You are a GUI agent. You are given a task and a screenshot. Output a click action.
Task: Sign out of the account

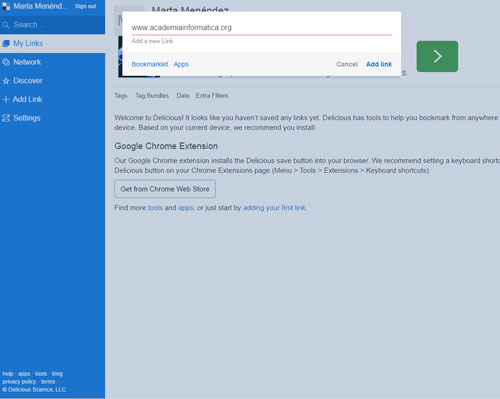coord(85,6)
